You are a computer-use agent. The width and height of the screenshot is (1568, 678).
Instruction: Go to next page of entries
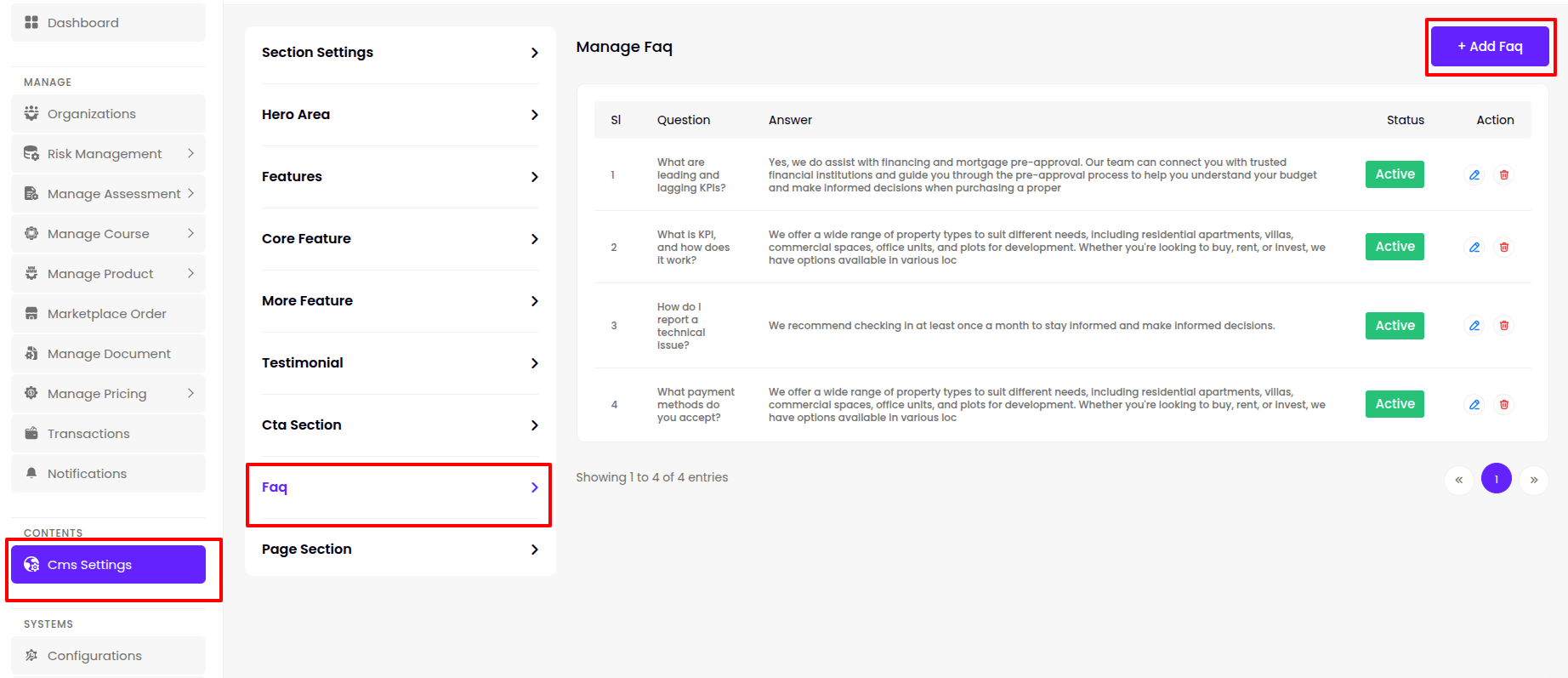point(1533,480)
